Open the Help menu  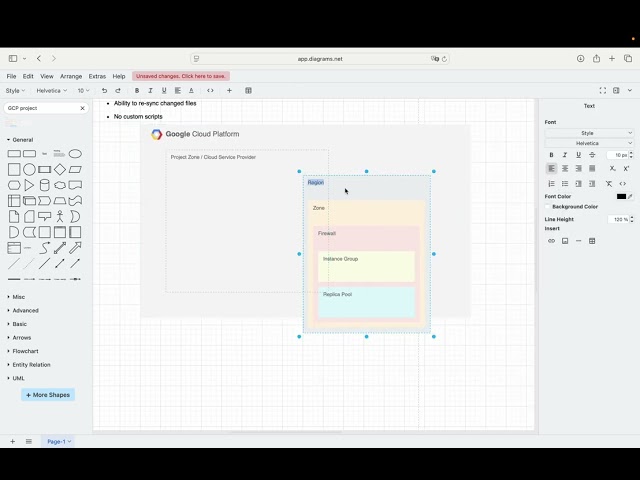[x=119, y=76]
